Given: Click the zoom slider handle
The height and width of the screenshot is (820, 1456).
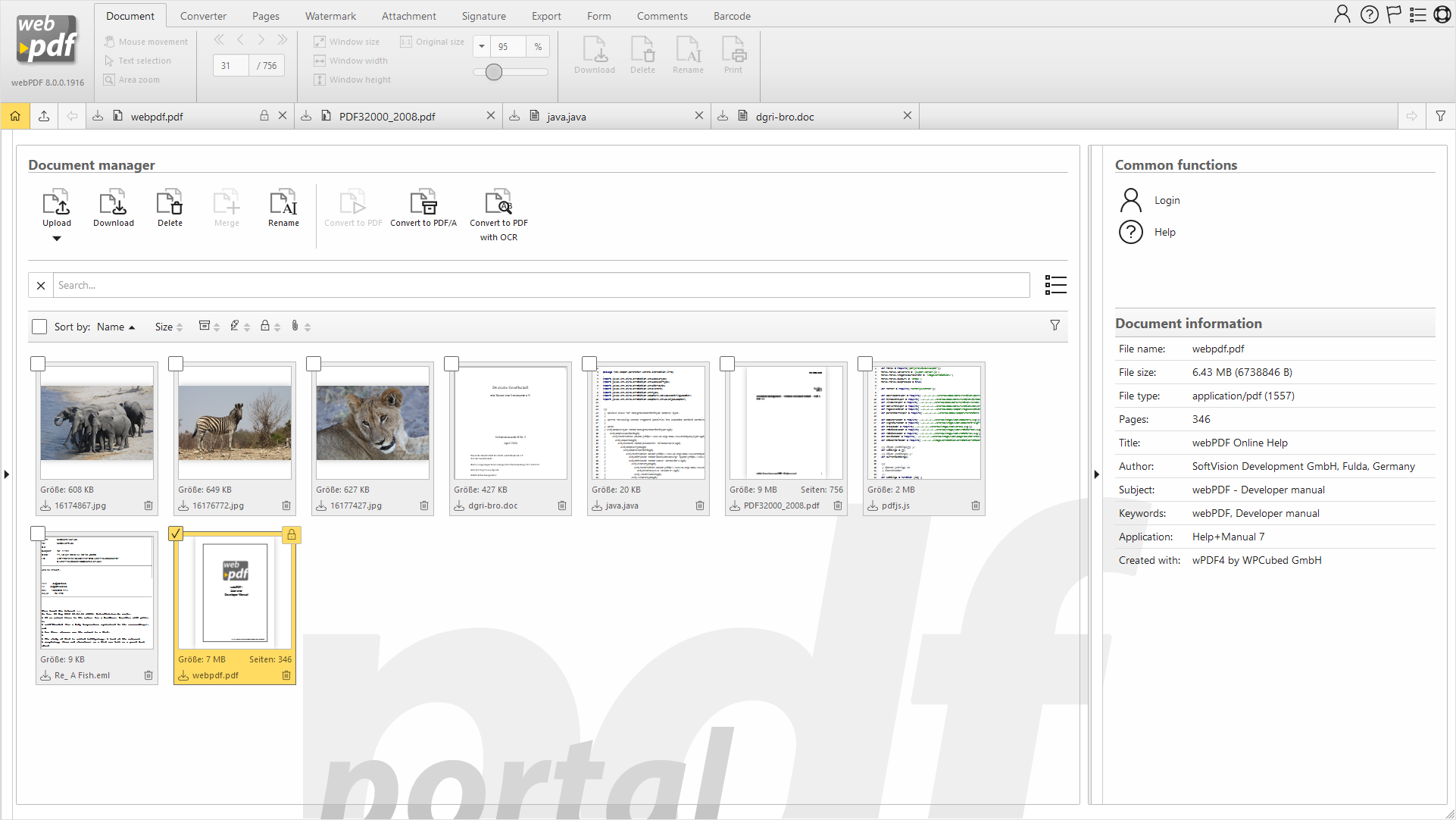Looking at the screenshot, I should point(494,72).
